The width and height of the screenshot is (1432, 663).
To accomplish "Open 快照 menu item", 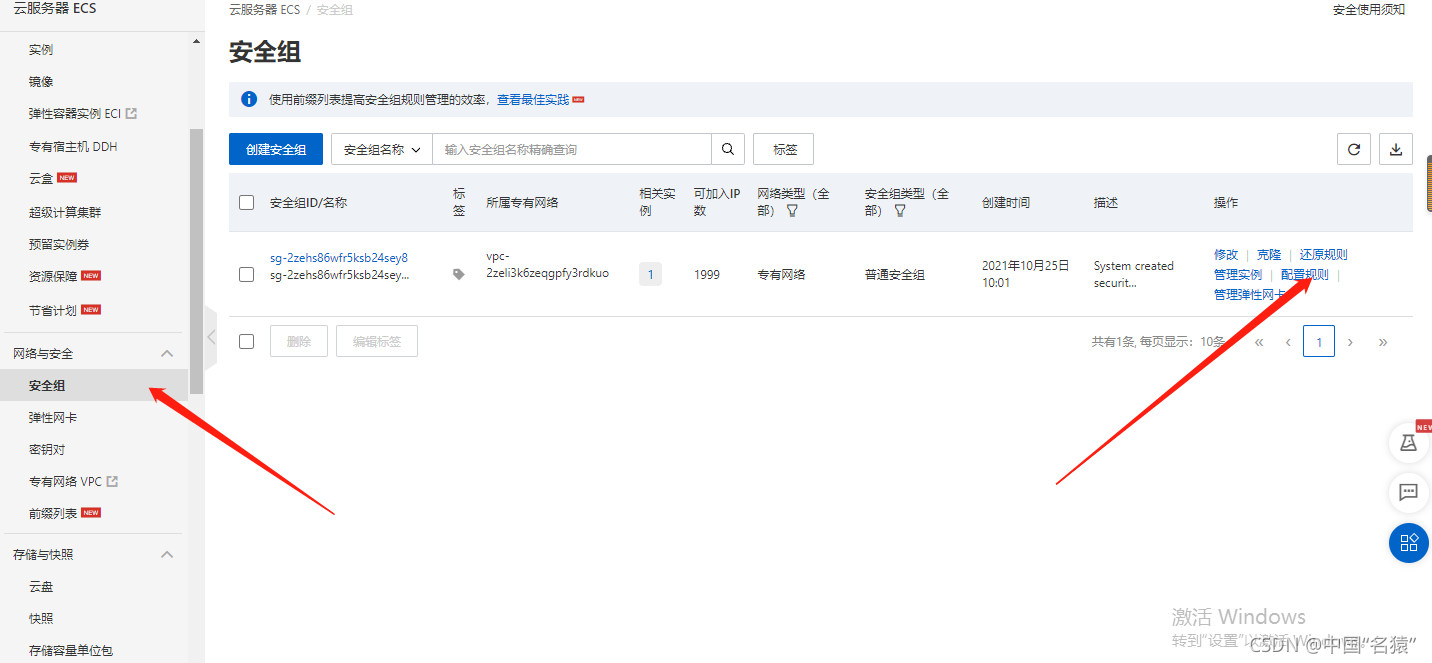I will coord(41,618).
